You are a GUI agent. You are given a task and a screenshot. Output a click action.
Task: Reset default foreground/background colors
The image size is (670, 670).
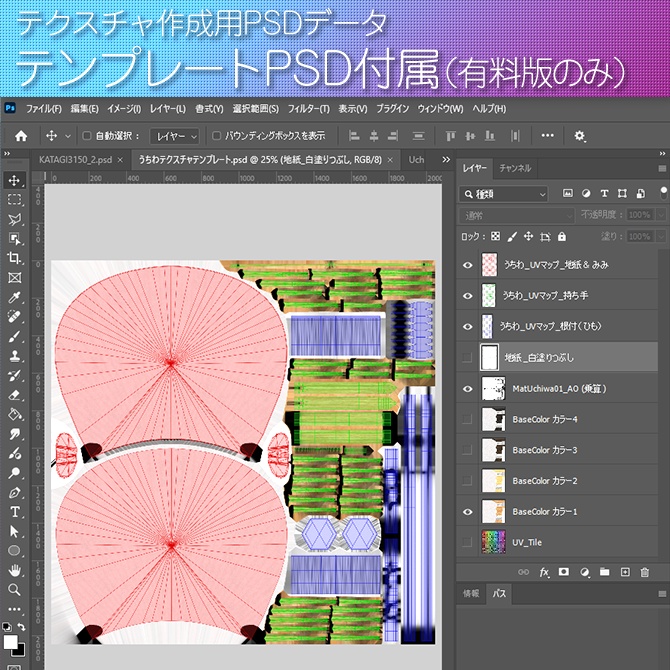(7, 627)
